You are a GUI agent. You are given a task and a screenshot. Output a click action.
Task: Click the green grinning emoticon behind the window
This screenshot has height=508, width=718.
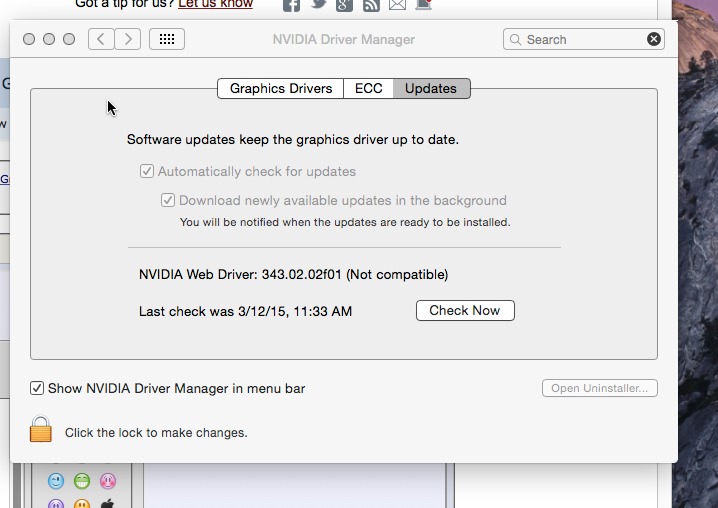click(82, 481)
